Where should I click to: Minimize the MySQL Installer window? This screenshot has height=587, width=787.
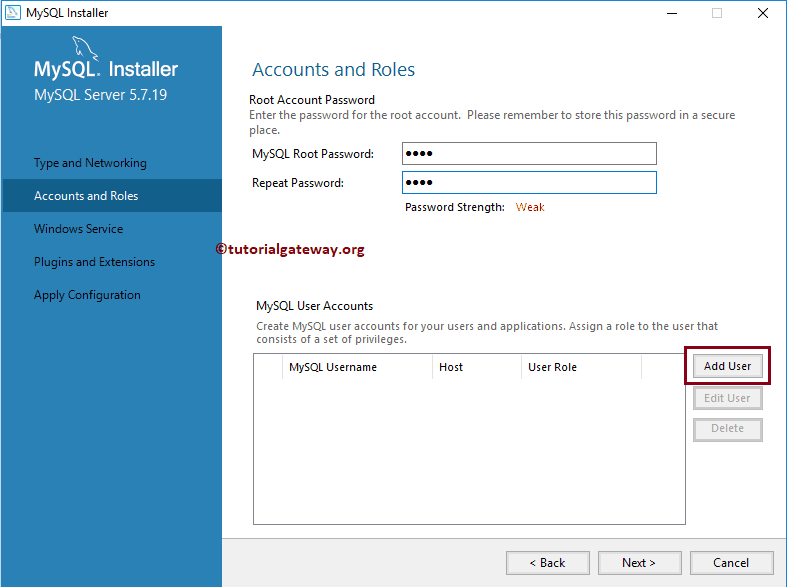click(x=672, y=13)
